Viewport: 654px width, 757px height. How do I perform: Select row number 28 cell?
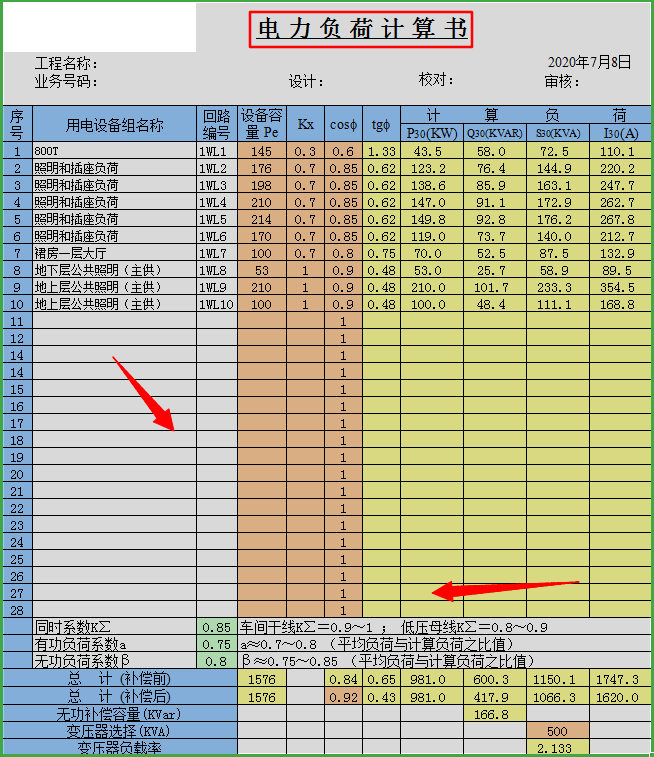(17, 610)
